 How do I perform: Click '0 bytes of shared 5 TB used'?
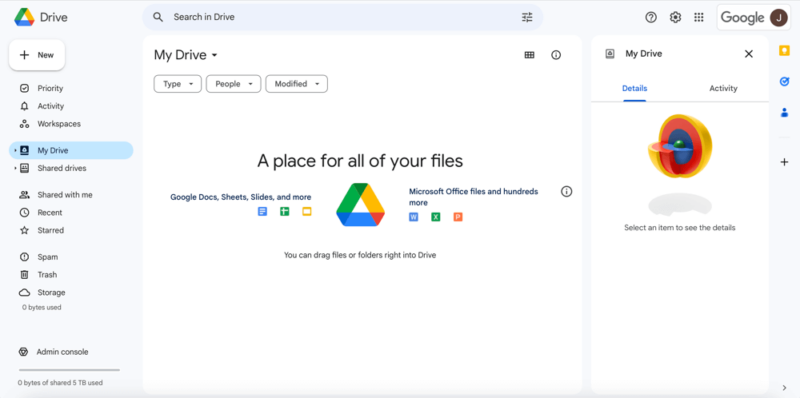coord(60,383)
